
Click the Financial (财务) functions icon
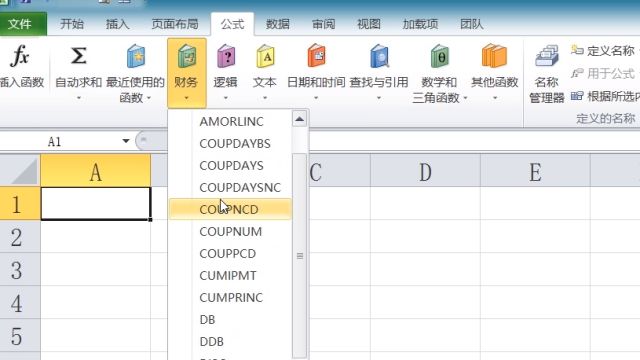pyautogui.click(x=187, y=56)
